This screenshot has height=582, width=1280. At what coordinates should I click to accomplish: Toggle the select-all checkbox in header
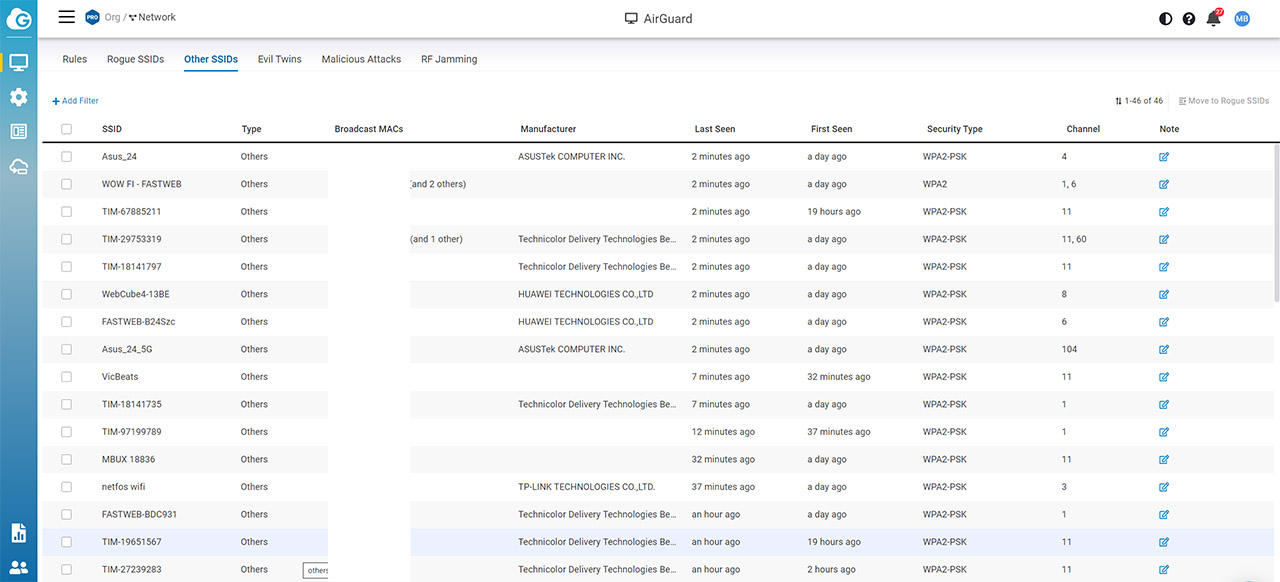coord(67,129)
